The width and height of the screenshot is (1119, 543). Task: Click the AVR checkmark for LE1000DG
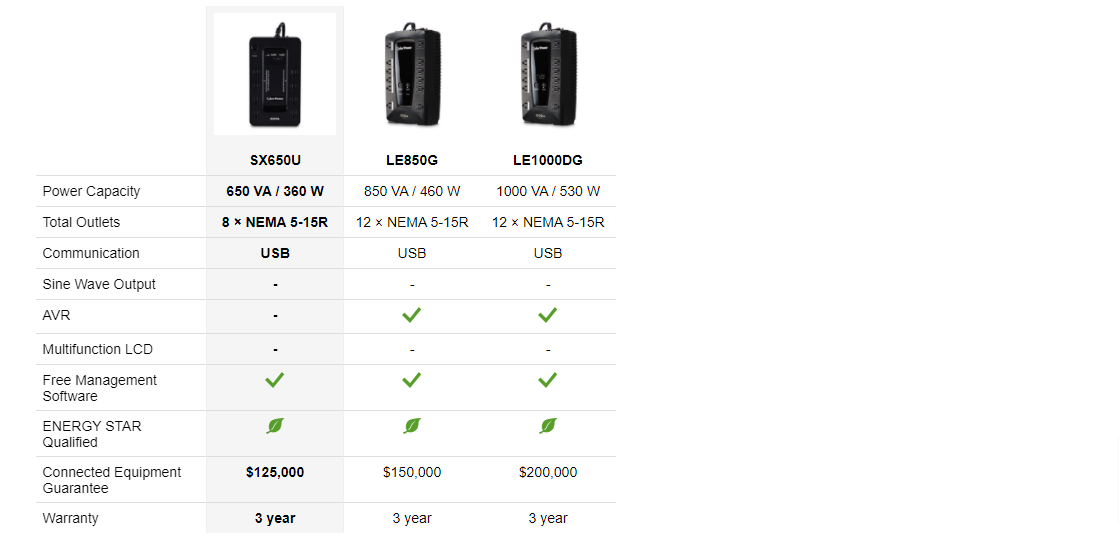coord(547,315)
